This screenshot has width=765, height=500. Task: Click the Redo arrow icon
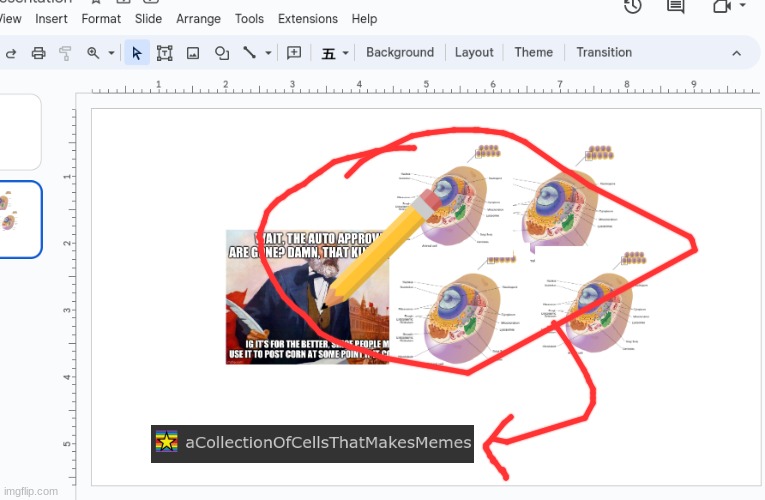[x=11, y=53]
